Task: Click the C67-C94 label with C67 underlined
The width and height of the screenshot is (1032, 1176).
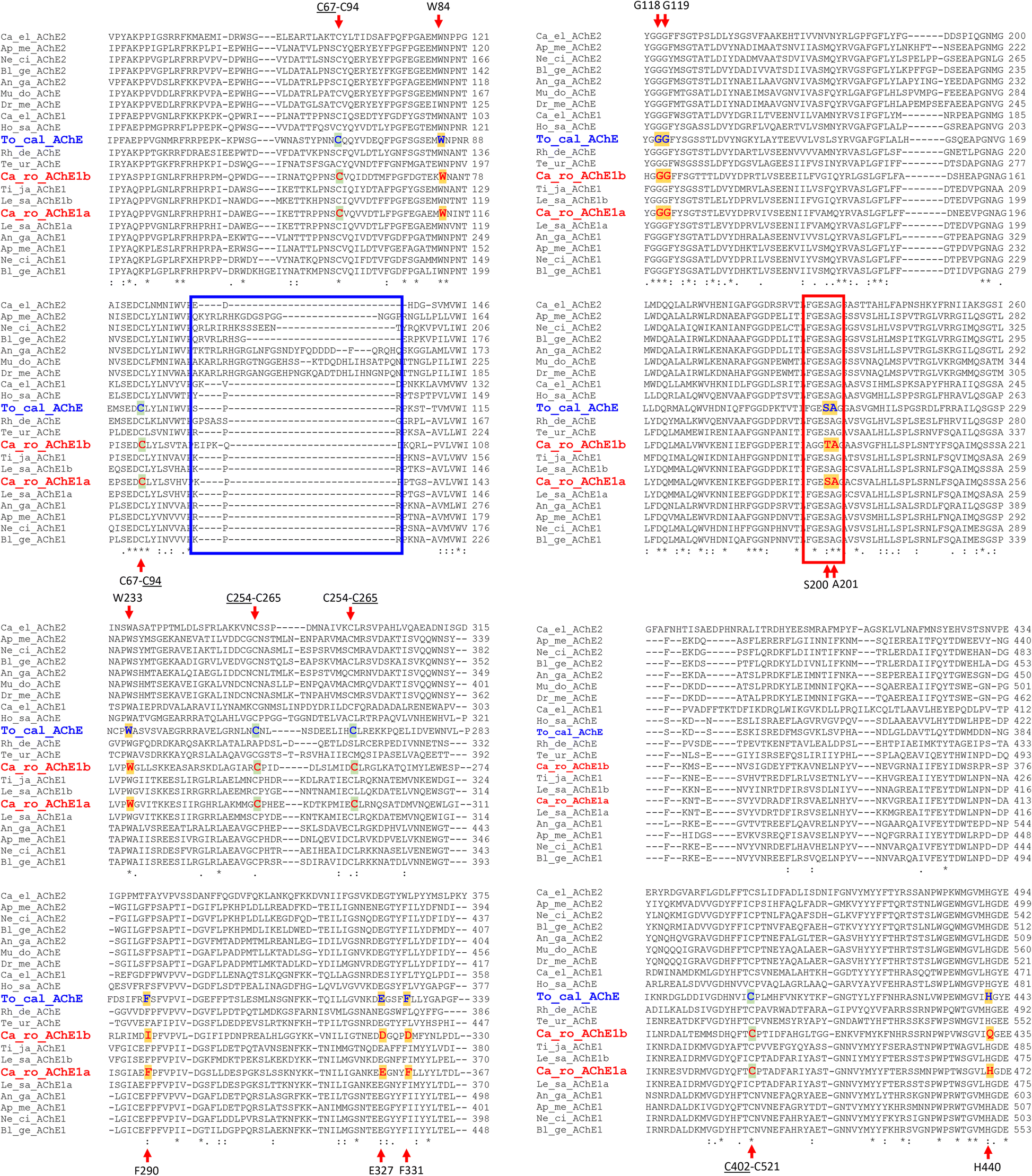Action: pyautogui.click(x=338, y=7)
